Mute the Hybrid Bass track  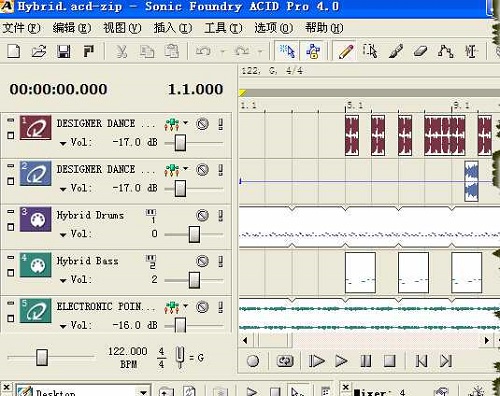click(202, 261)
